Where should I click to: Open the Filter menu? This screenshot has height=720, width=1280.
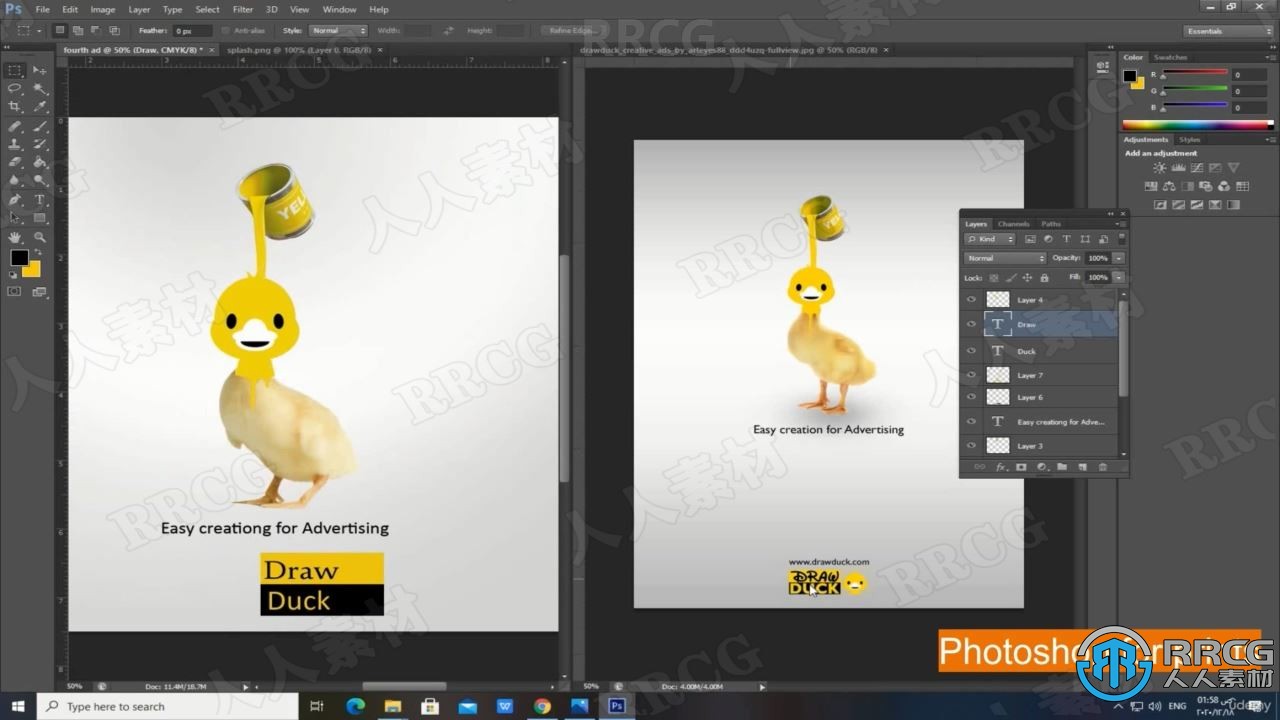[243, 9]
